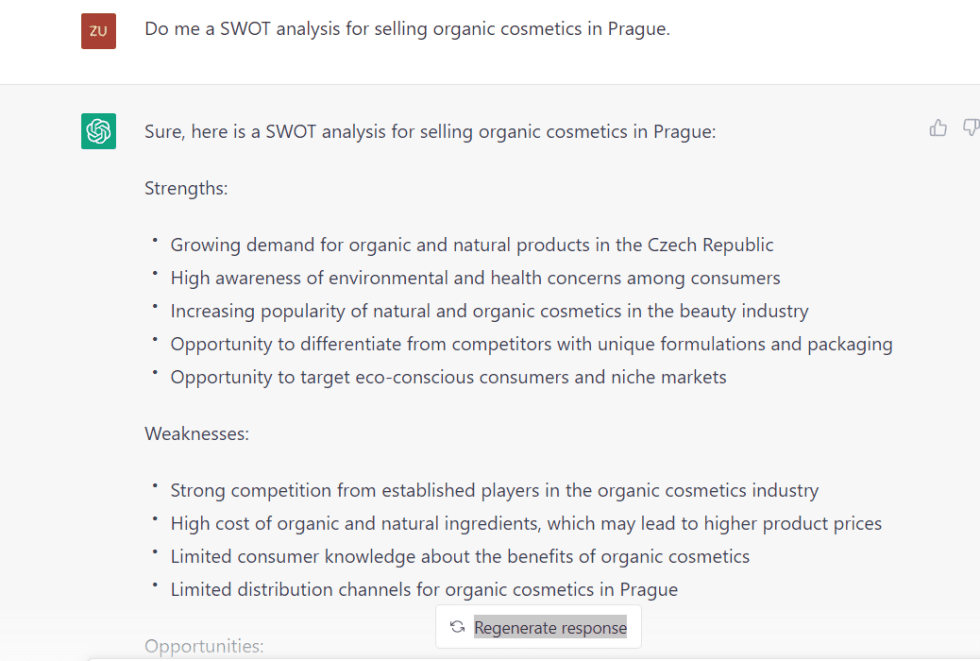This screenshot has height=661, width=980.
Task: Click the 'Strong competition from established players' bullet
Action: tap(494, 490)
